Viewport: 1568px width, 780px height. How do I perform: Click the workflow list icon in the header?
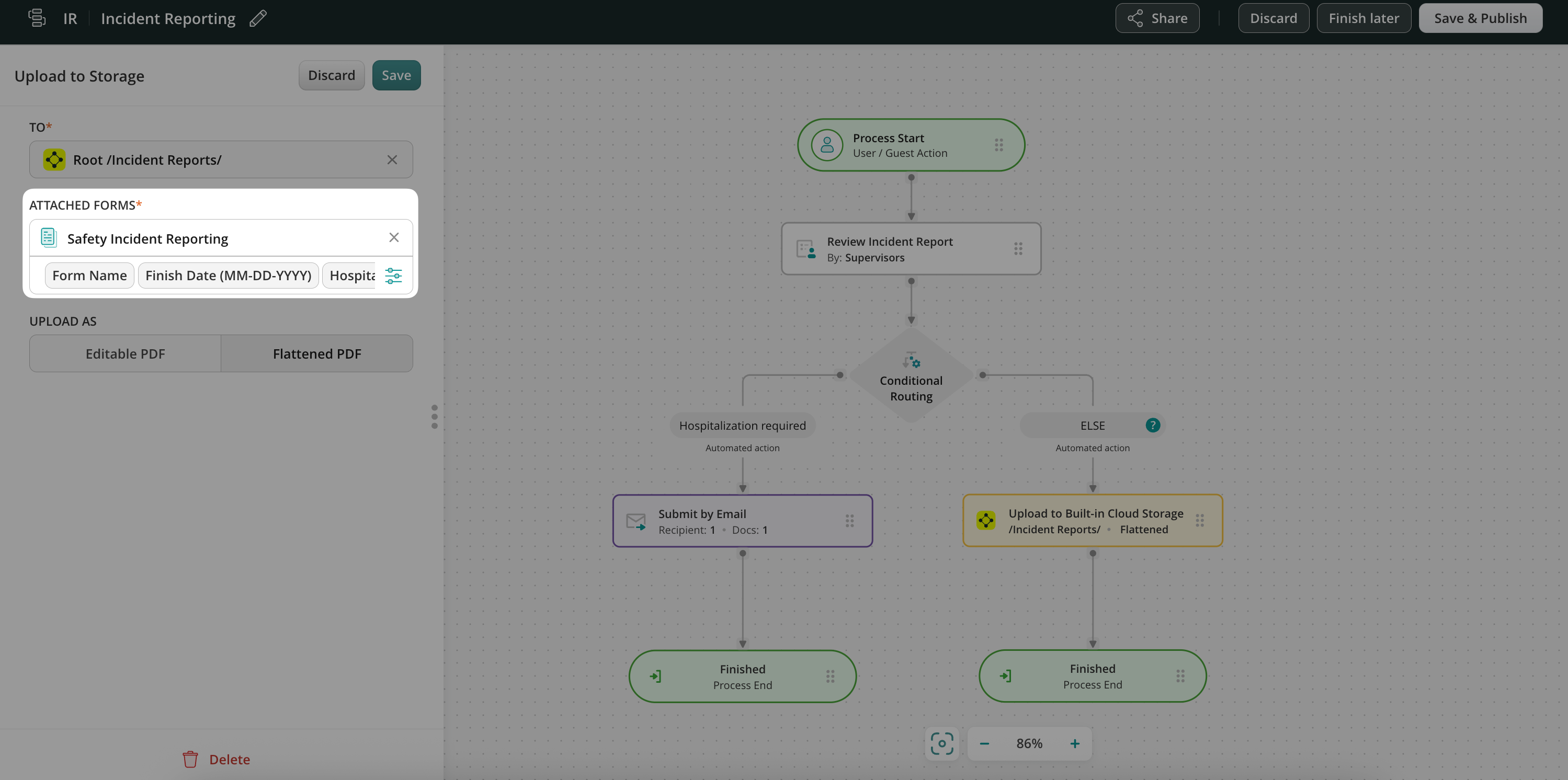tap(37, 18)
